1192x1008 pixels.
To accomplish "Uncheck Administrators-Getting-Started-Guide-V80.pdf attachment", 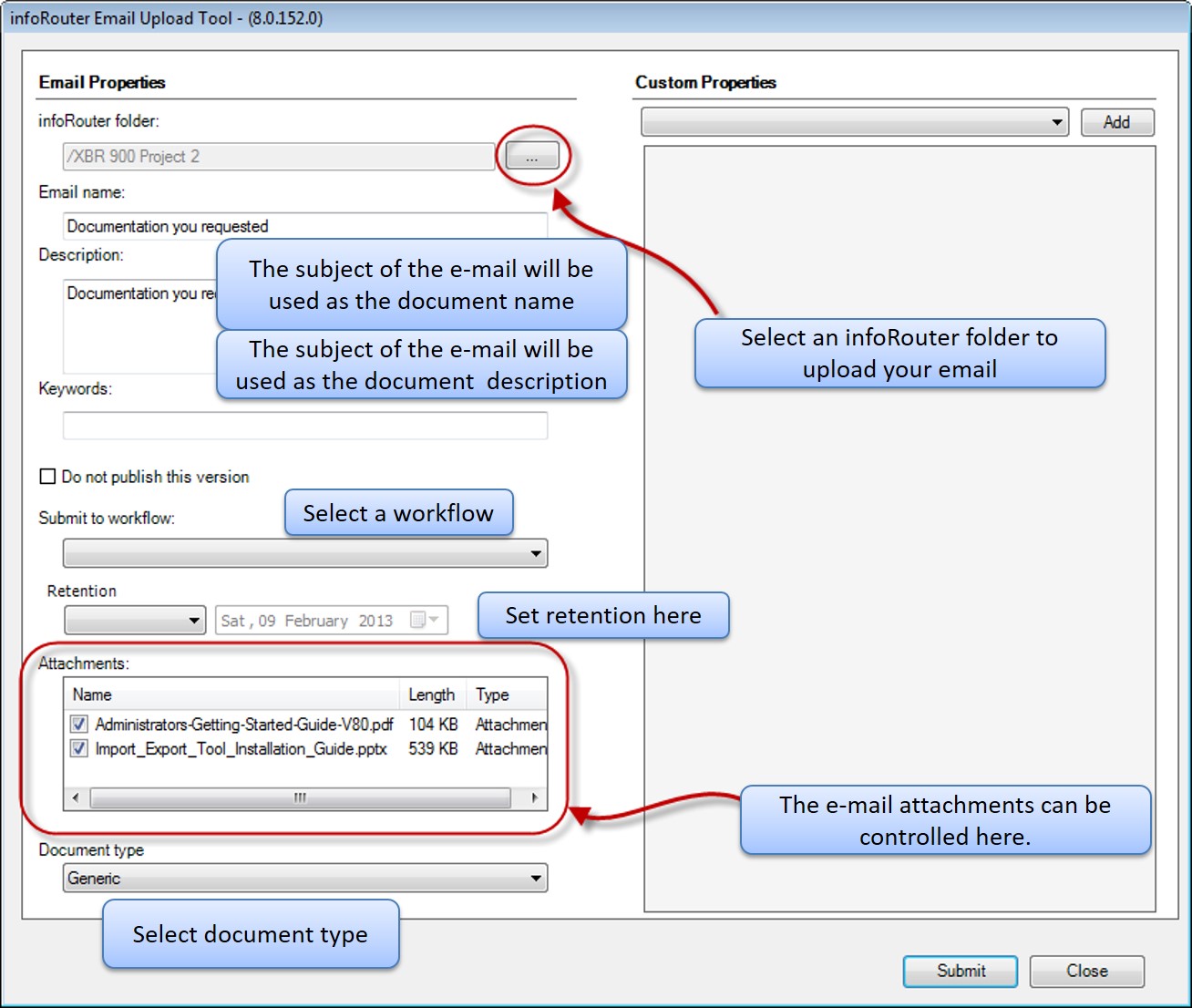I will [x=79, y=725].
